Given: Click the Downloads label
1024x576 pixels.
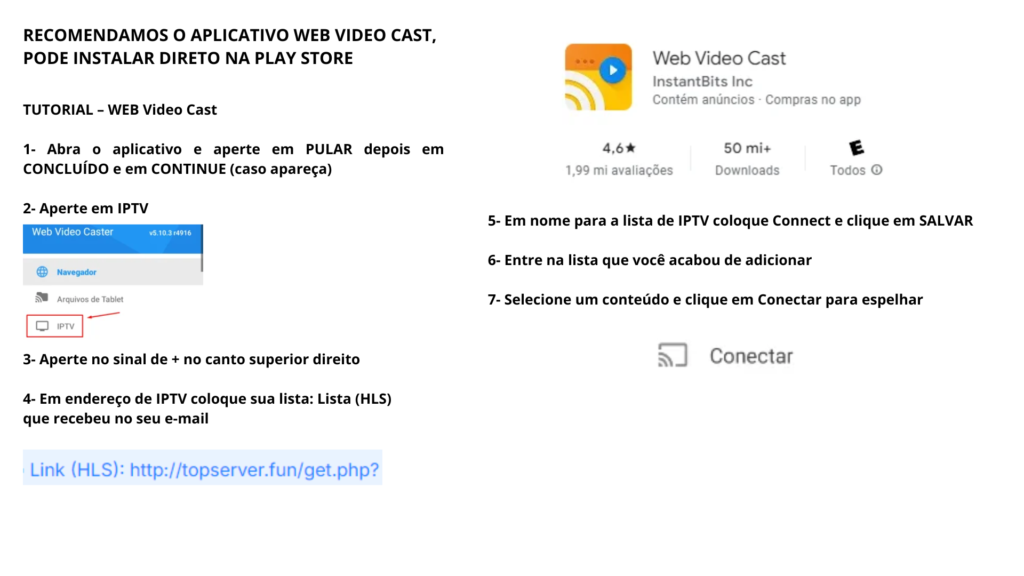Looking at the screenshot, I should (747, 170).
